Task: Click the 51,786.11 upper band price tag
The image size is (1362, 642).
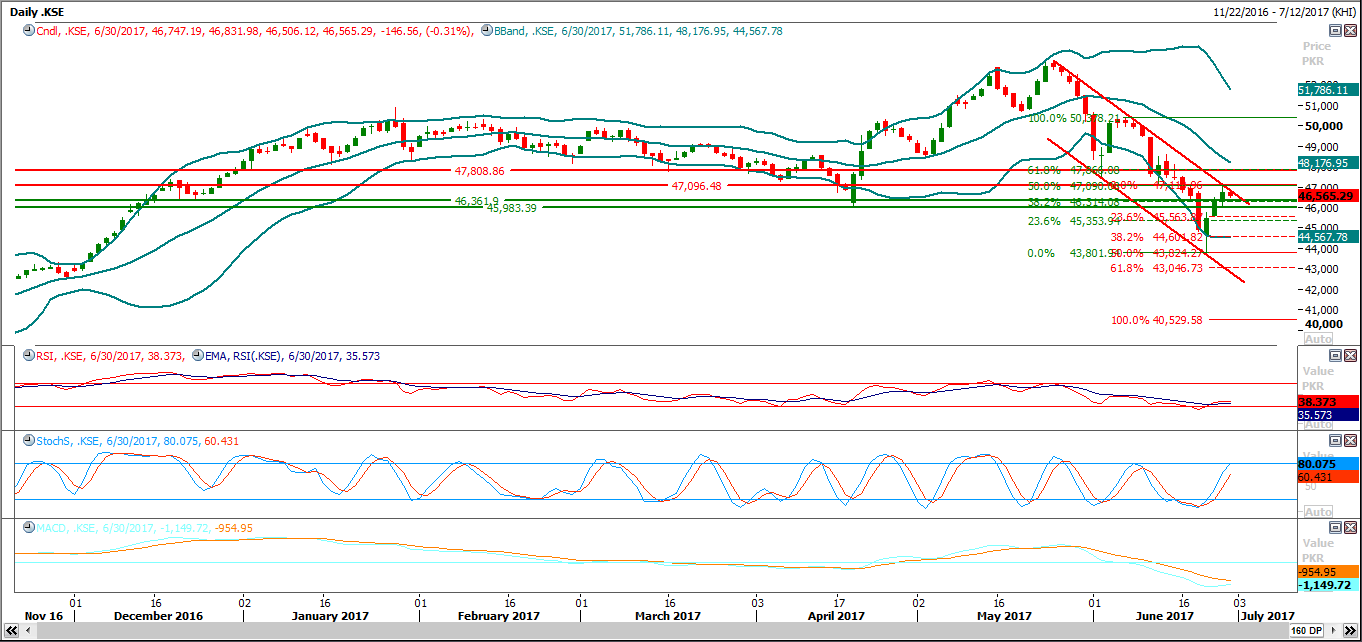Action: pyautogui.click(x=1326, y=90)
